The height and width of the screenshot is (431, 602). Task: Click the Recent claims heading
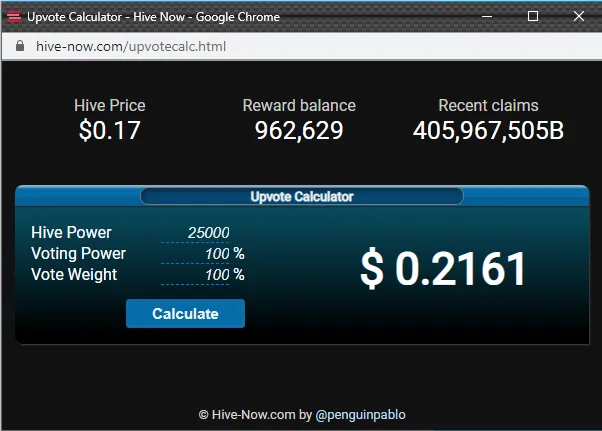click(x=488, y=106)
